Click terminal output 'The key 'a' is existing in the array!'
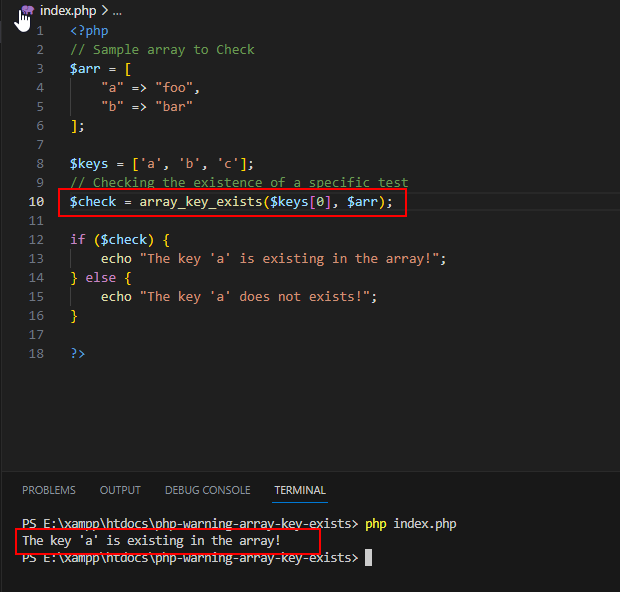 click(x=151, y=541)
